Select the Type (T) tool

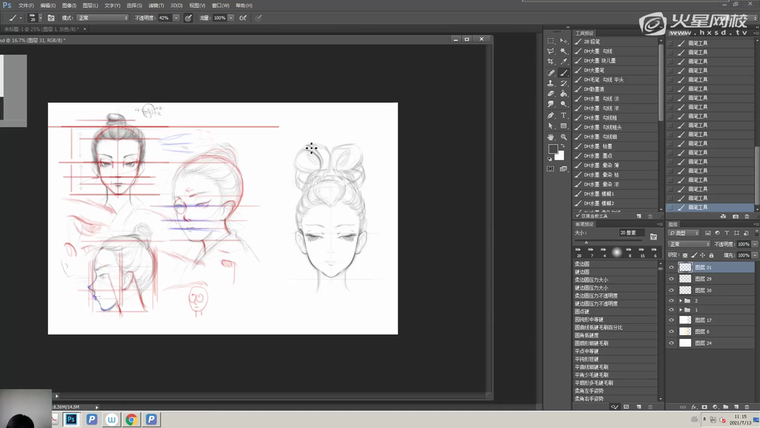[x=564, y=115]
